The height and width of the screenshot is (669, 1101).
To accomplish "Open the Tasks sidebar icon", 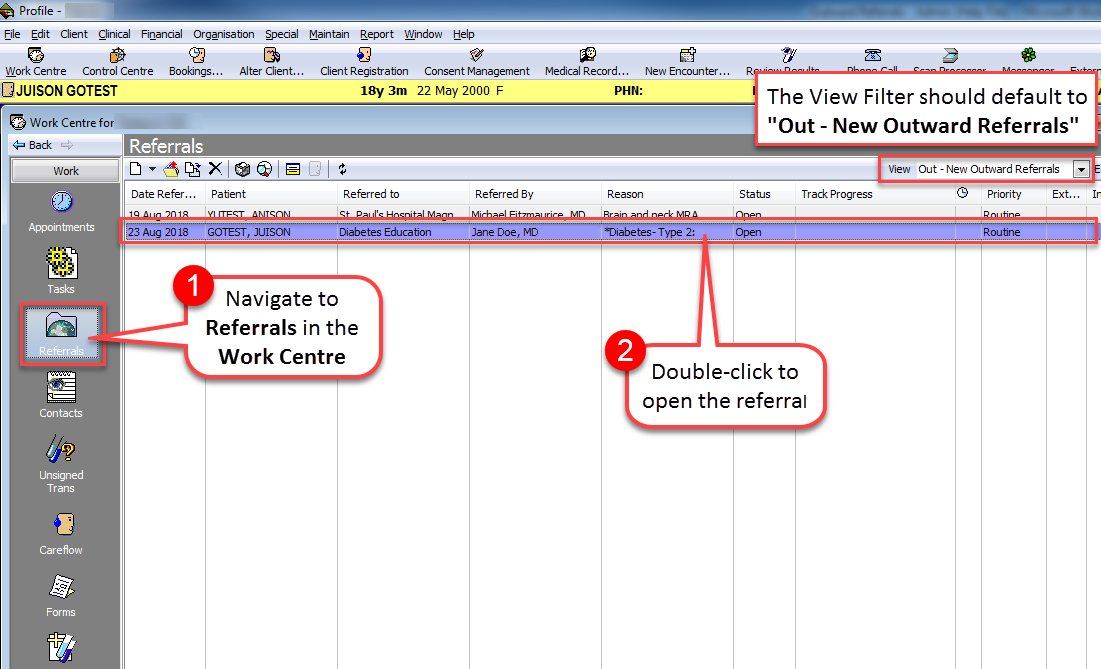I will point(61,272).
